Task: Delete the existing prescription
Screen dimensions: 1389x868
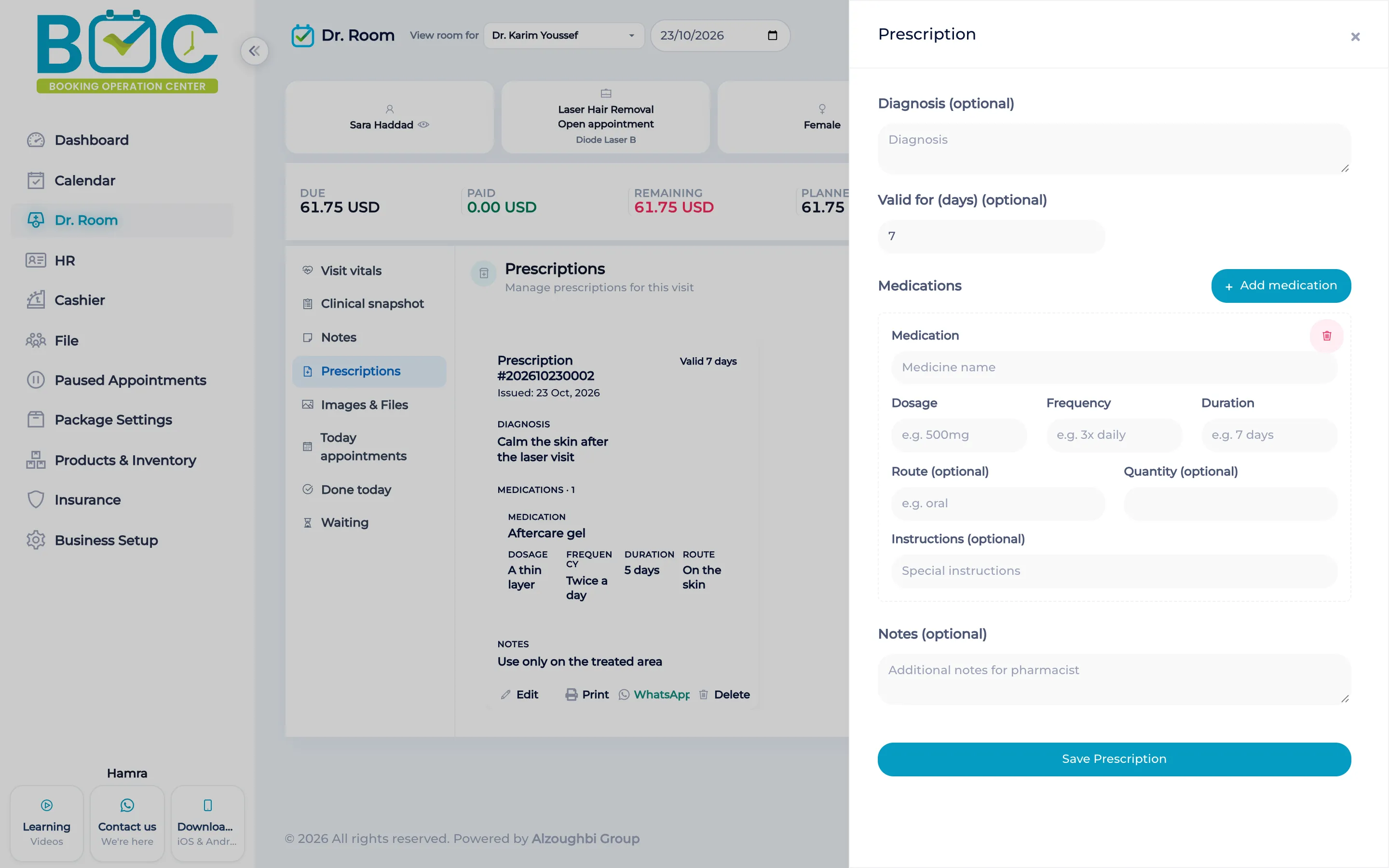Action: click(724, 694)
